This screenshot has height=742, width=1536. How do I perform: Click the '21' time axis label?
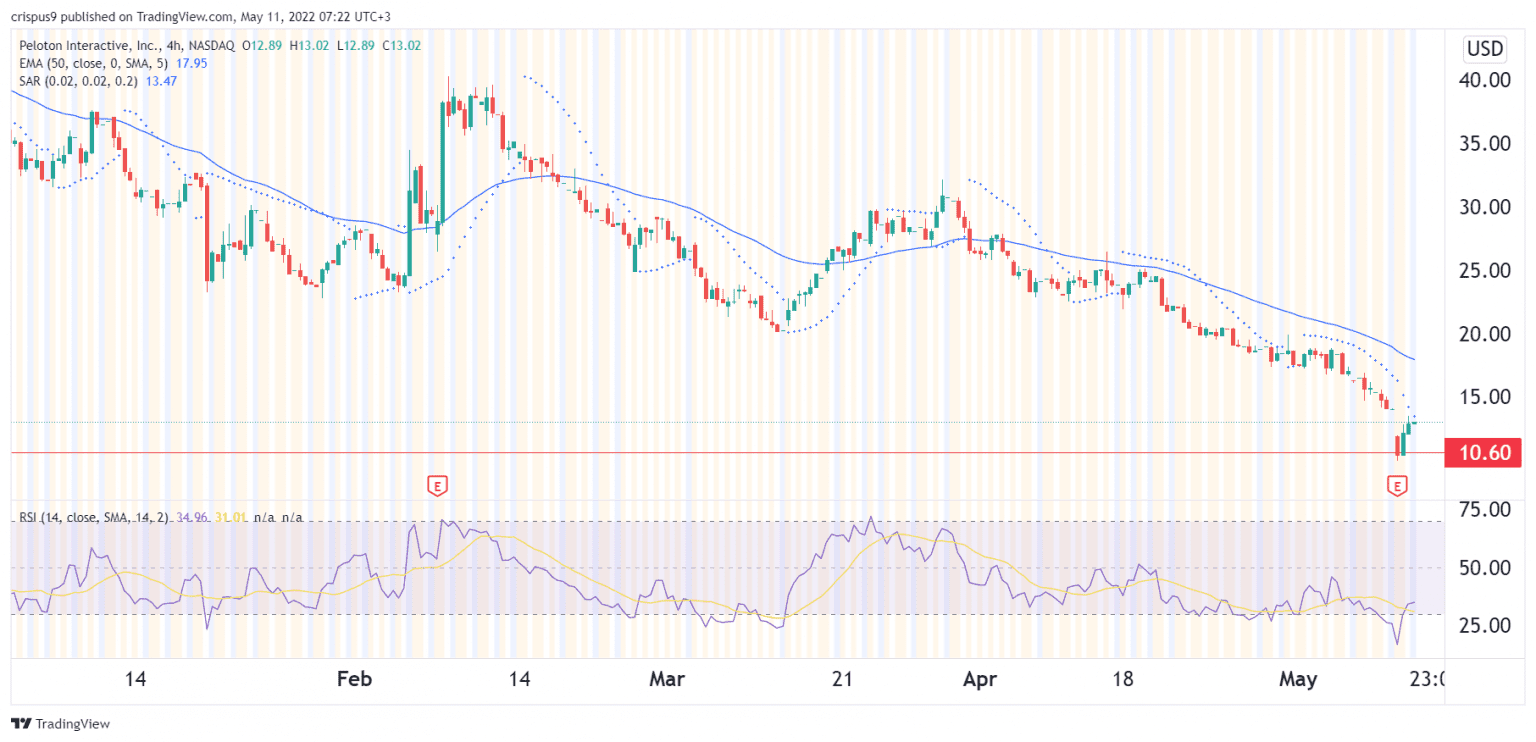click(x=842, y=680)
